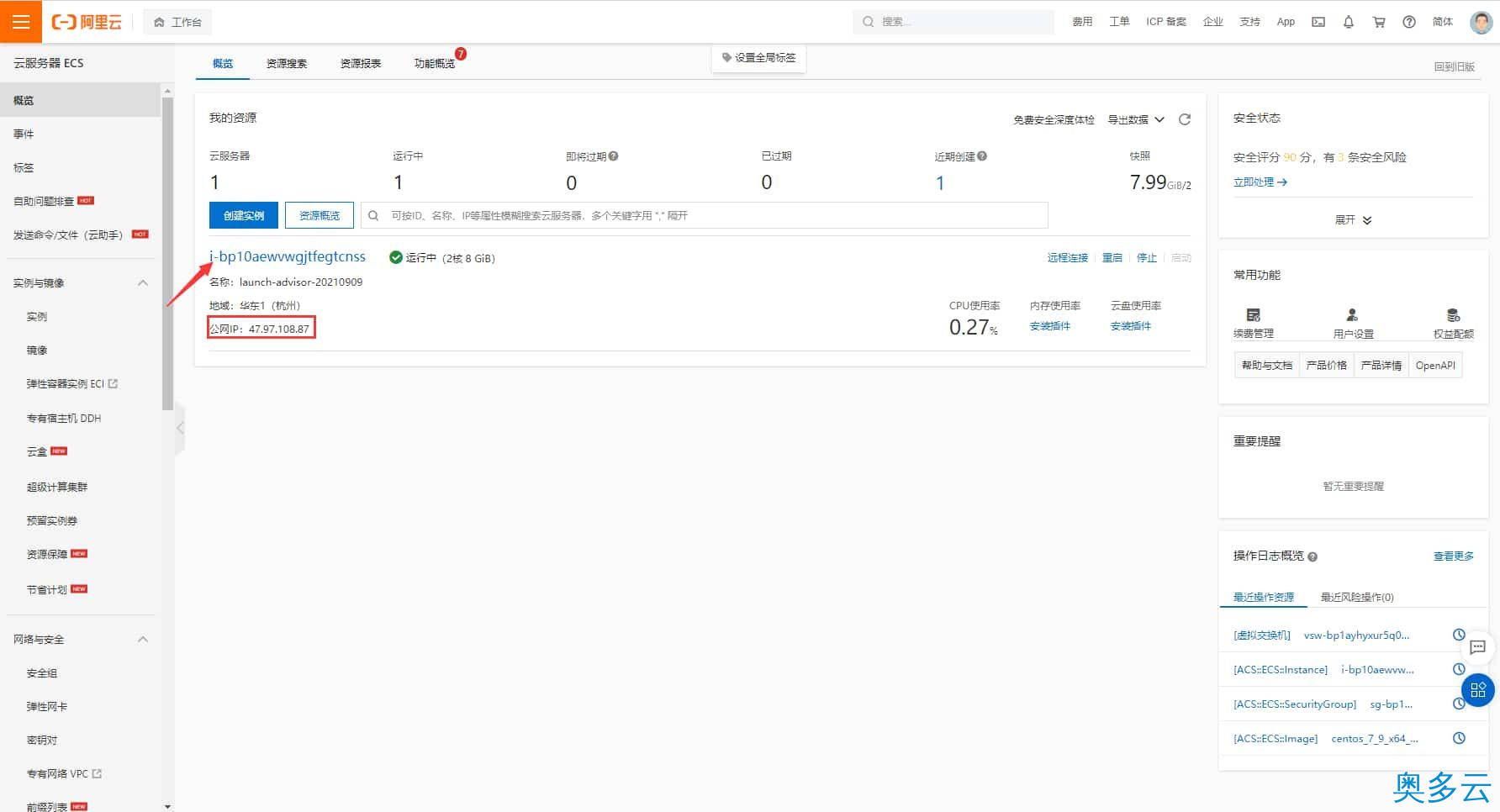Collapse the 实例与镜像 sidebar section
Image resolution: width=1500 pixels, height=812 pixels.
point(143,283)
